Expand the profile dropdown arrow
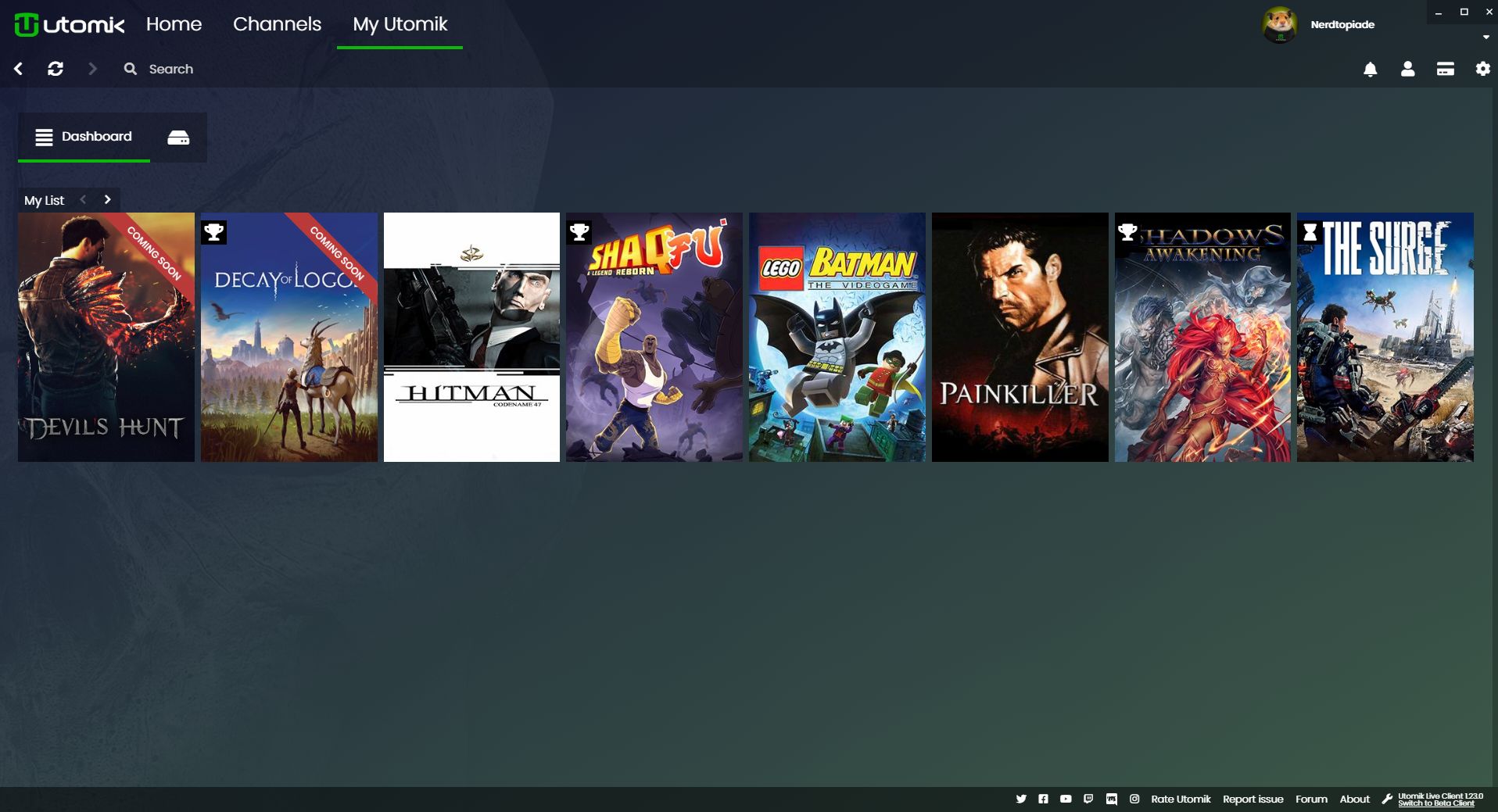1498x812 pixels. tap(1485, 37)
